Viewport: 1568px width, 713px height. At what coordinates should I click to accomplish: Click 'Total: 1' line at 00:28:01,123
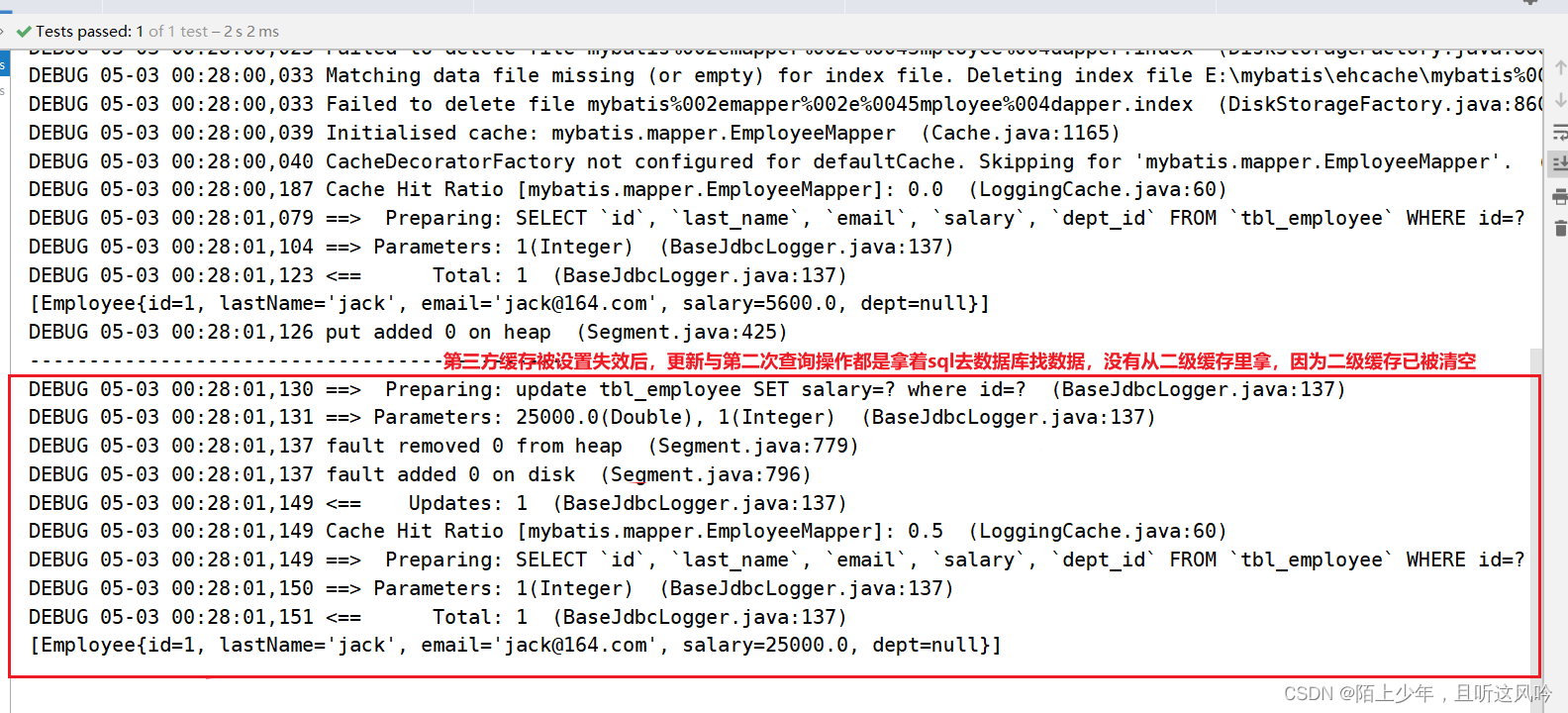438,276
